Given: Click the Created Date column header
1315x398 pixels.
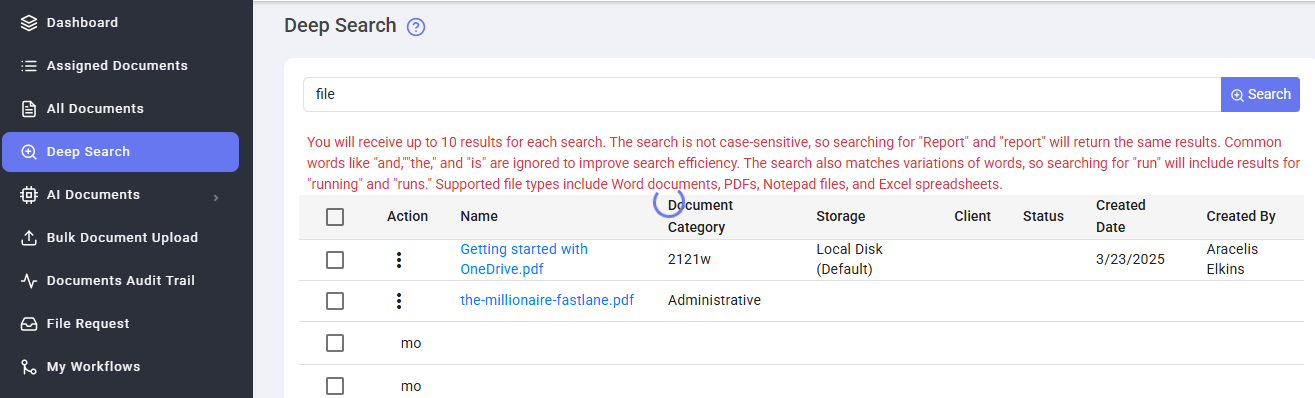Looking at the screenshot, I should [x=1121, y=216].
